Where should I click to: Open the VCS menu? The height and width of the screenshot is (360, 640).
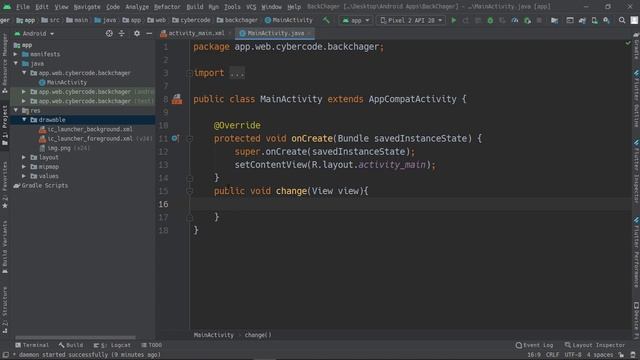click(x=251, y=7)
